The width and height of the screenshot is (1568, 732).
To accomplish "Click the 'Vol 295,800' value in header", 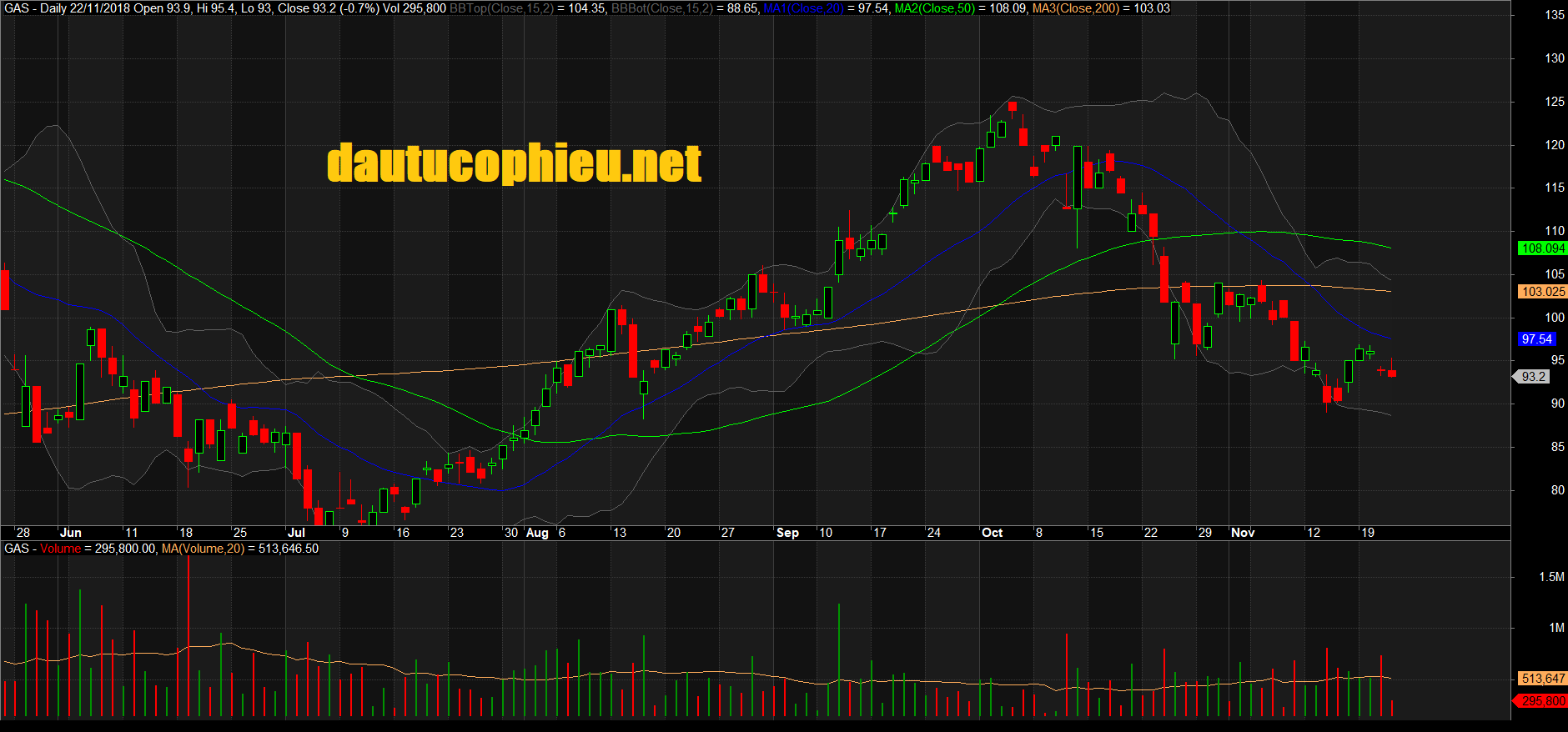I will point(415,8).
